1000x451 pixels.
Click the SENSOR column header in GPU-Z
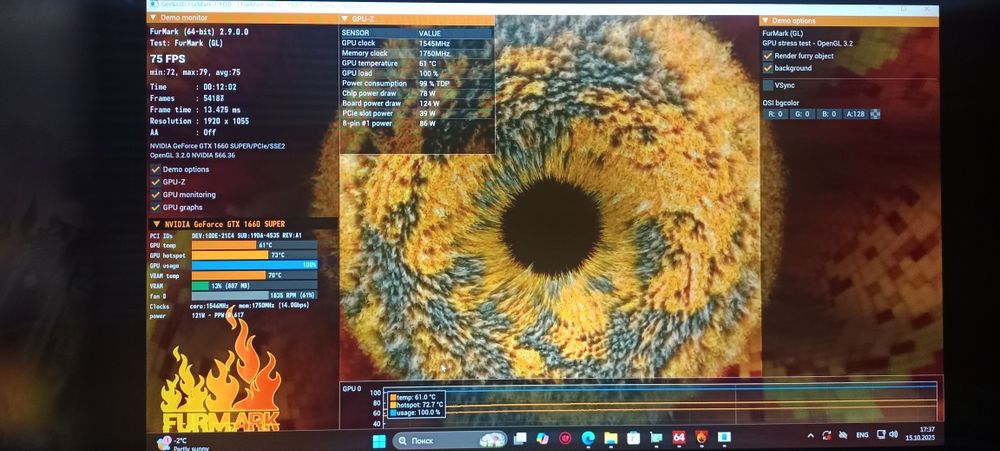(355, 33)
